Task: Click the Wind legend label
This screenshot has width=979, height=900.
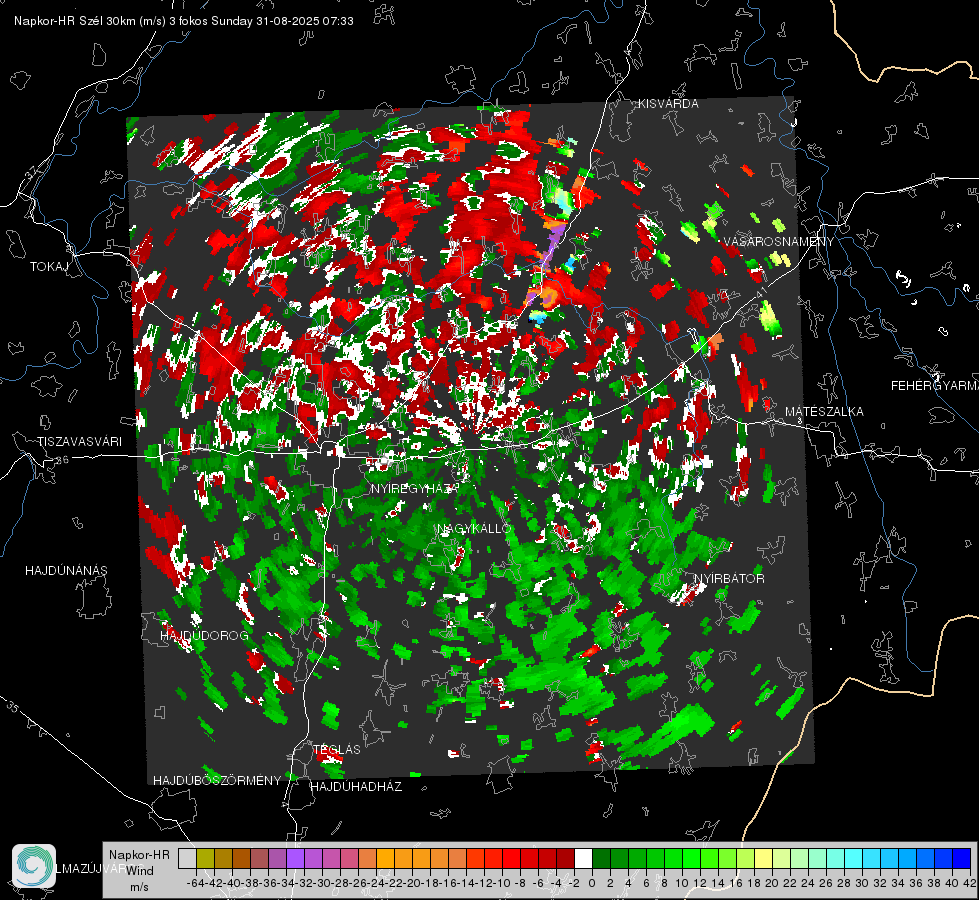Action: tap(140, 870)
